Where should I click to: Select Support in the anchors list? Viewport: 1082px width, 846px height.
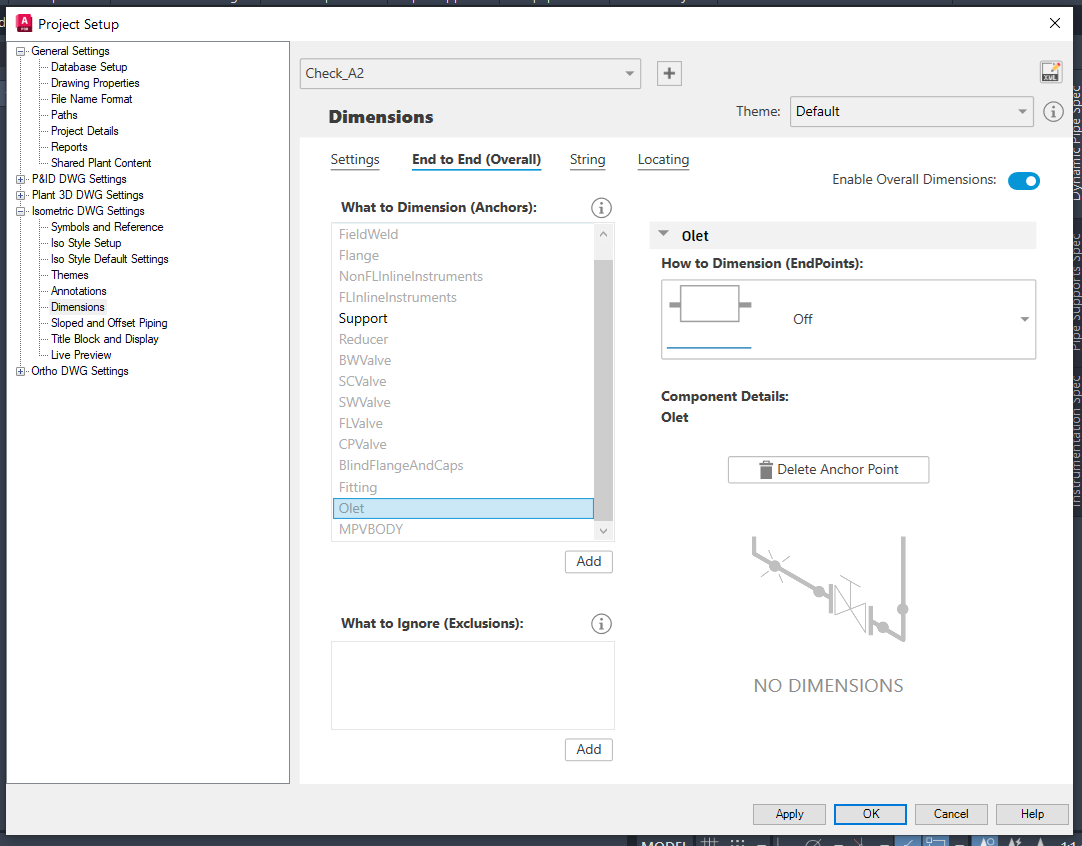[462, 319]
